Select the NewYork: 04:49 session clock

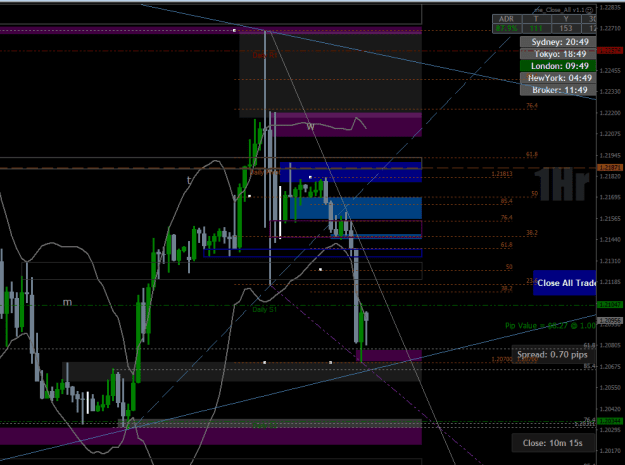click(558, 78)
